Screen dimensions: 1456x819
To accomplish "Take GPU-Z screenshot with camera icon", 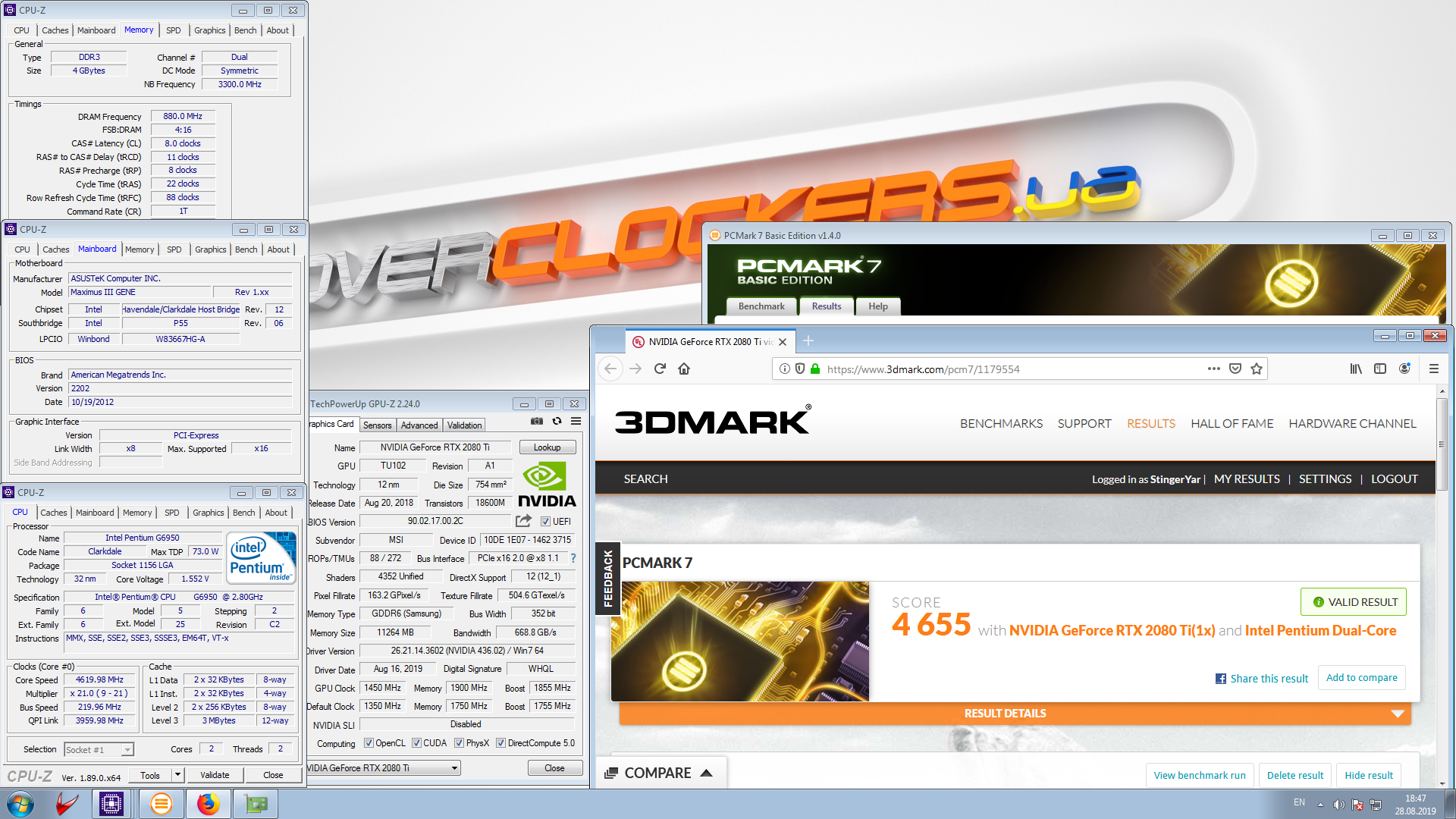I will pyautogui.click(x=537, y=422).
